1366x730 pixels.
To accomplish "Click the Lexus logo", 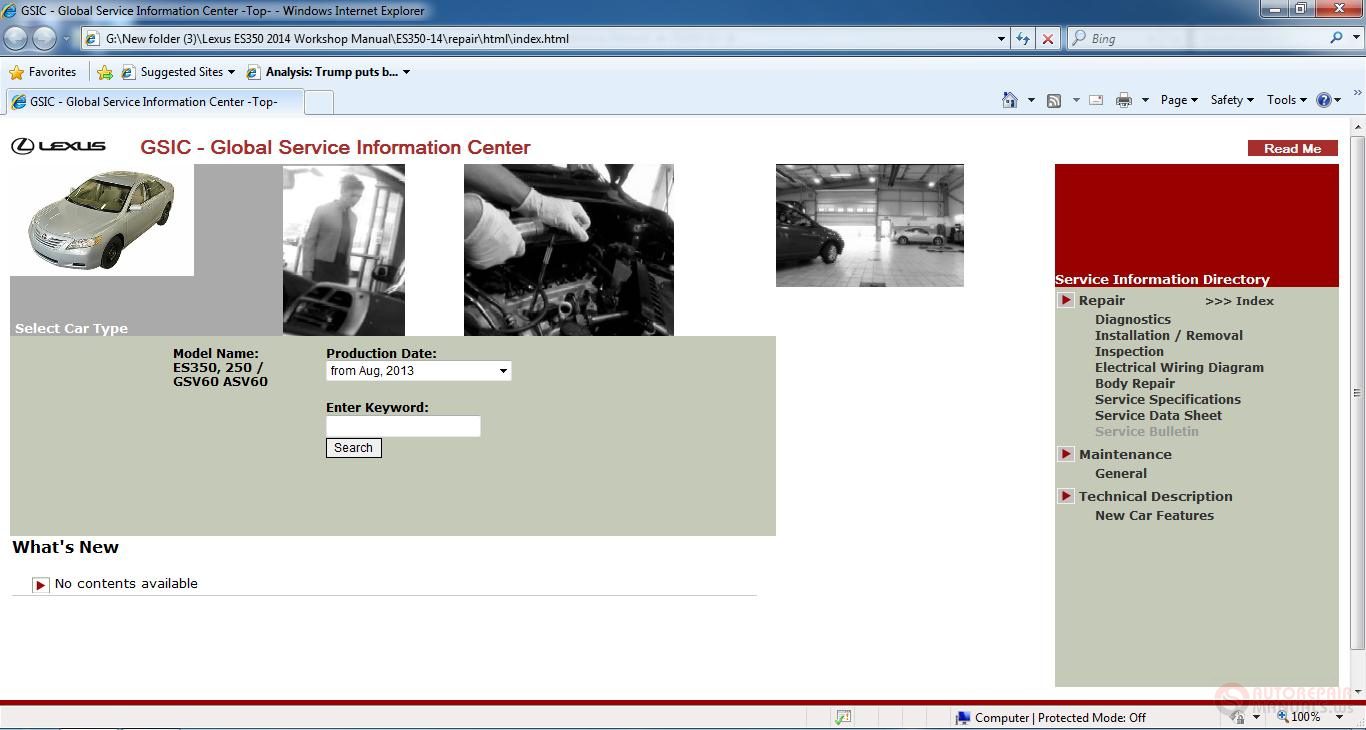I will click(x=58, y=146).
